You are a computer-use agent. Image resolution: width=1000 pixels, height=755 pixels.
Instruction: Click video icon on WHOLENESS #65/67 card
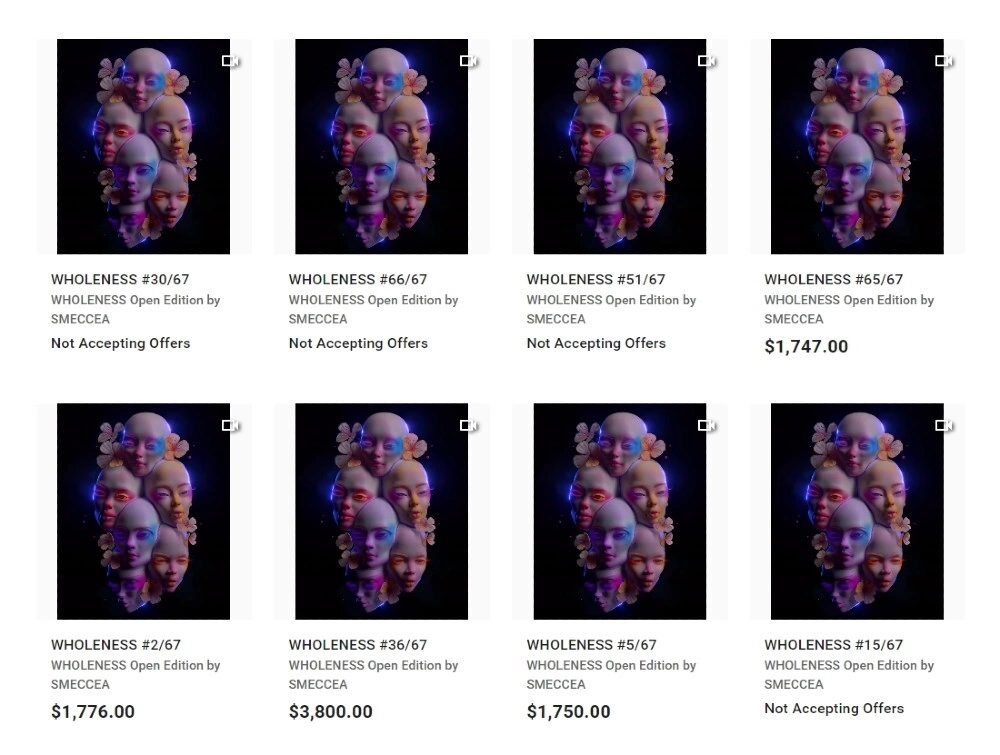coord(945,61)
